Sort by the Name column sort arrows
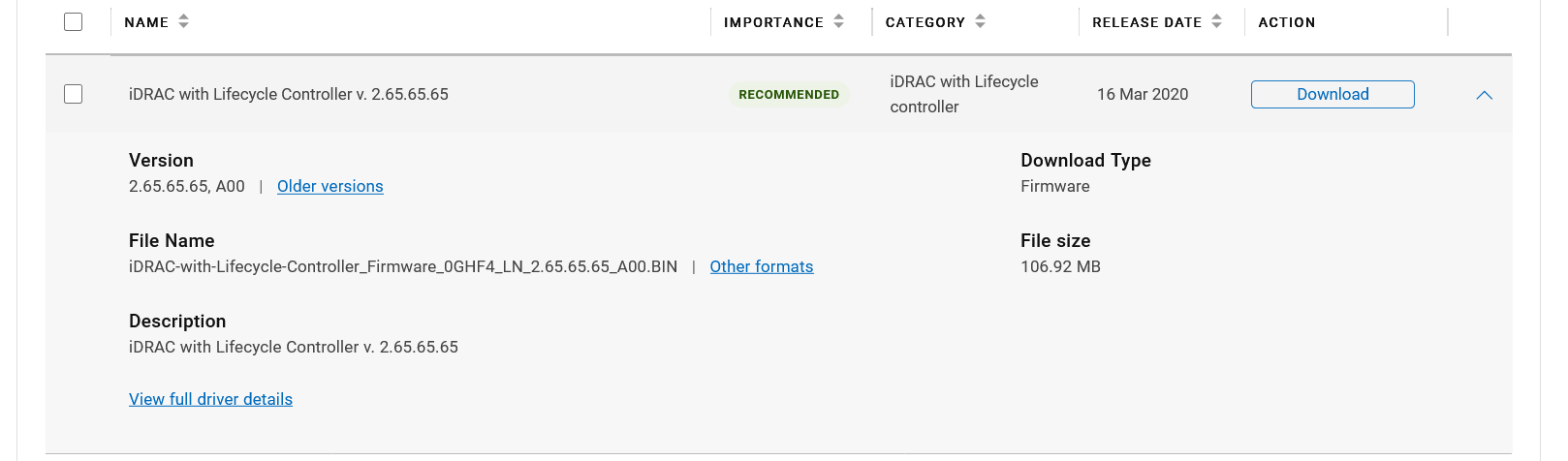 (x=183, y=21)
